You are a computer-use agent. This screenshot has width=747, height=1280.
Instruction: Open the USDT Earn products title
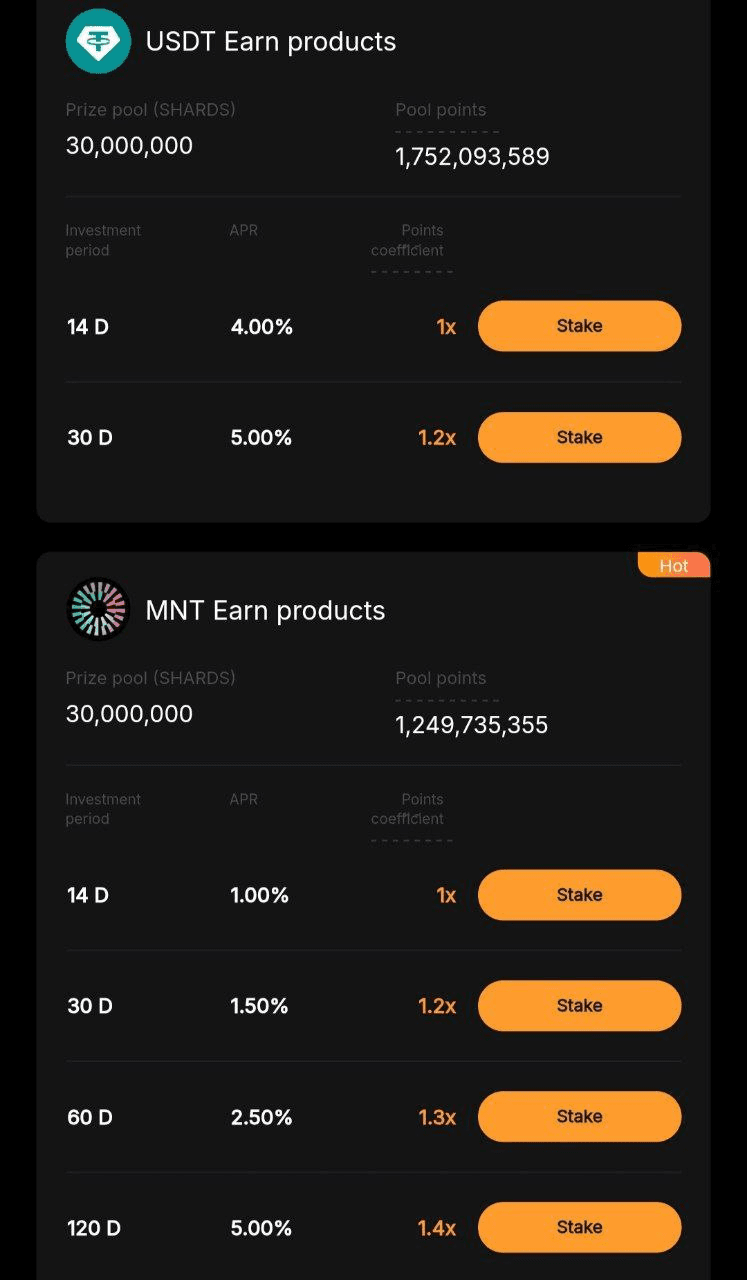tap(271, 41)
